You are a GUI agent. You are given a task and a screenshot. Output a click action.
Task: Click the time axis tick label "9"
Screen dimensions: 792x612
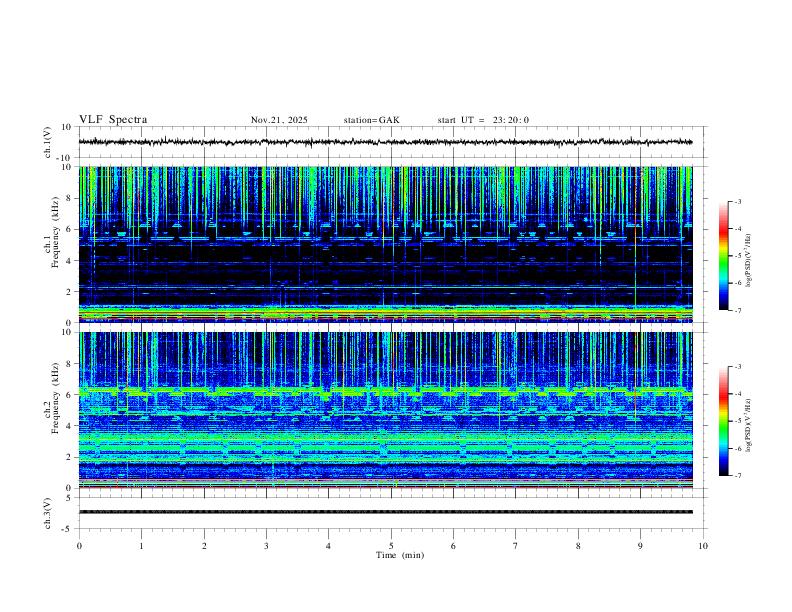(640, 546)
